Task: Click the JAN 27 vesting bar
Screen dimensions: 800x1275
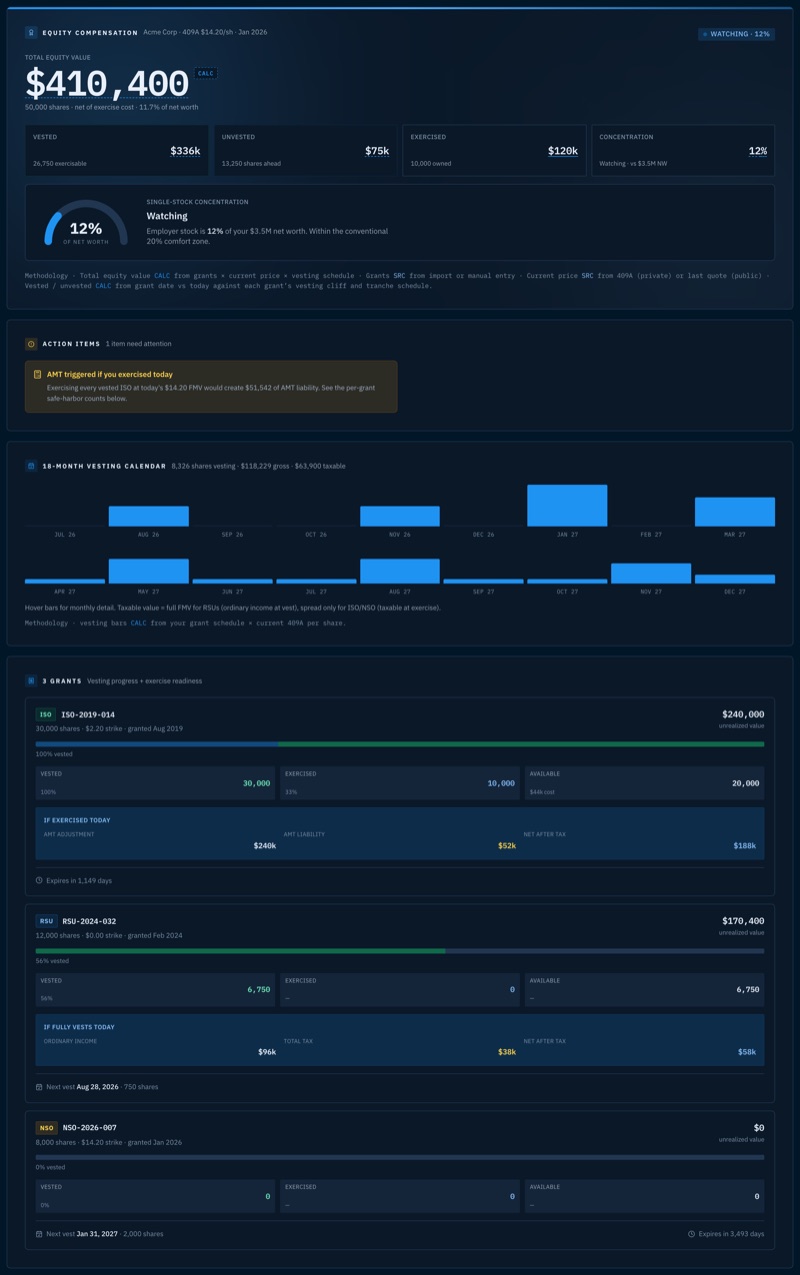Action: point(567,506)
